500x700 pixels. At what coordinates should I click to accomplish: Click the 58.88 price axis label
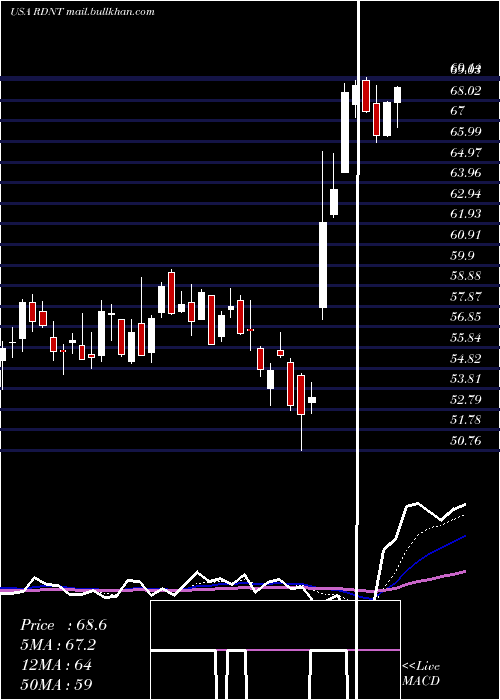coord(466,275)
